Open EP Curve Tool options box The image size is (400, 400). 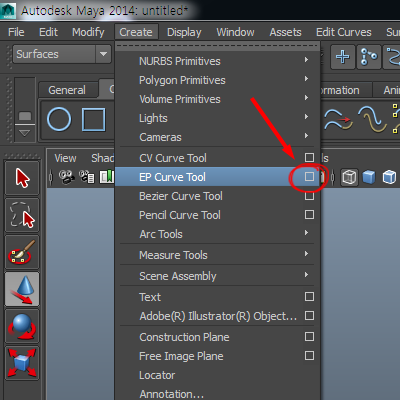(309, 177)
